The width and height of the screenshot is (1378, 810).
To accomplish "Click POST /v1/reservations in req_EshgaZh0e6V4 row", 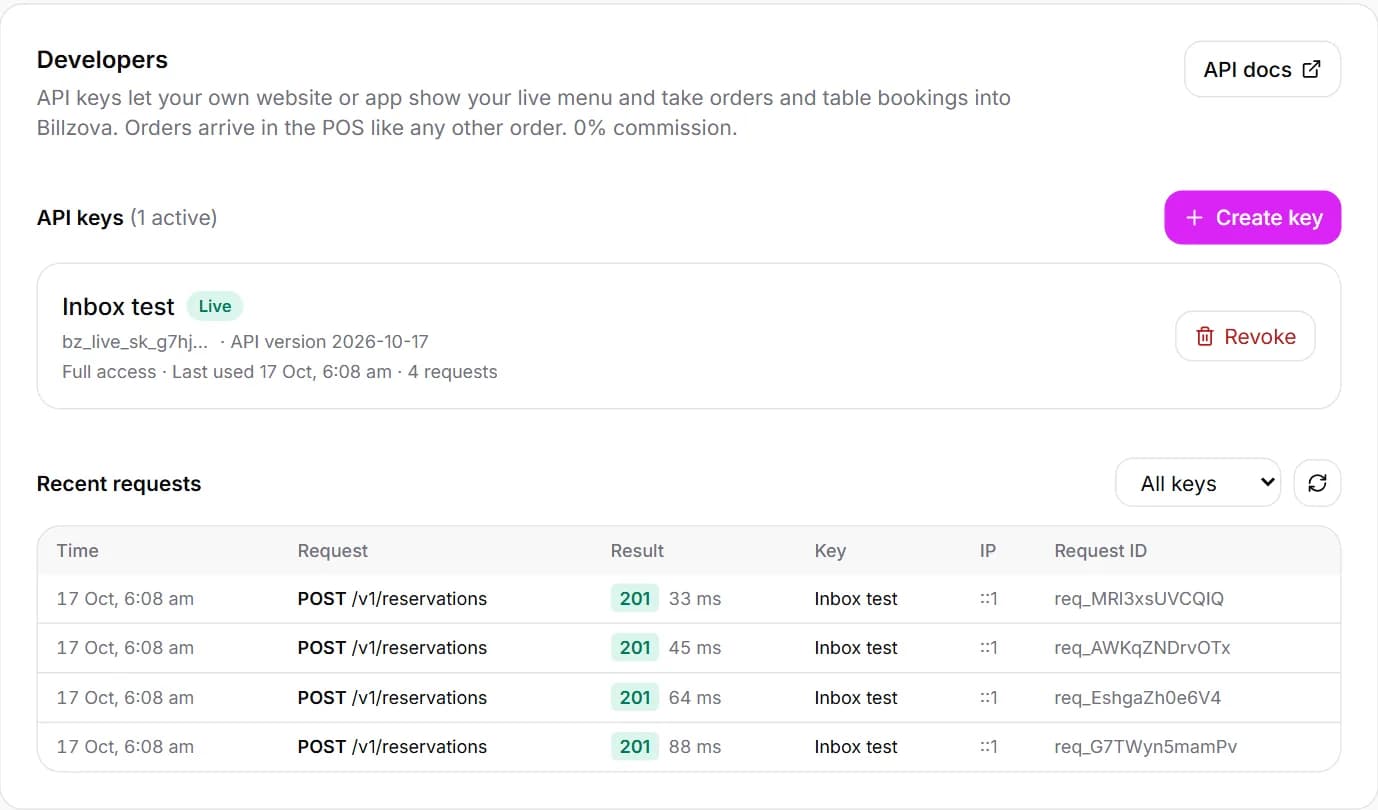I will pyautogui.click(x=392, y=698).
